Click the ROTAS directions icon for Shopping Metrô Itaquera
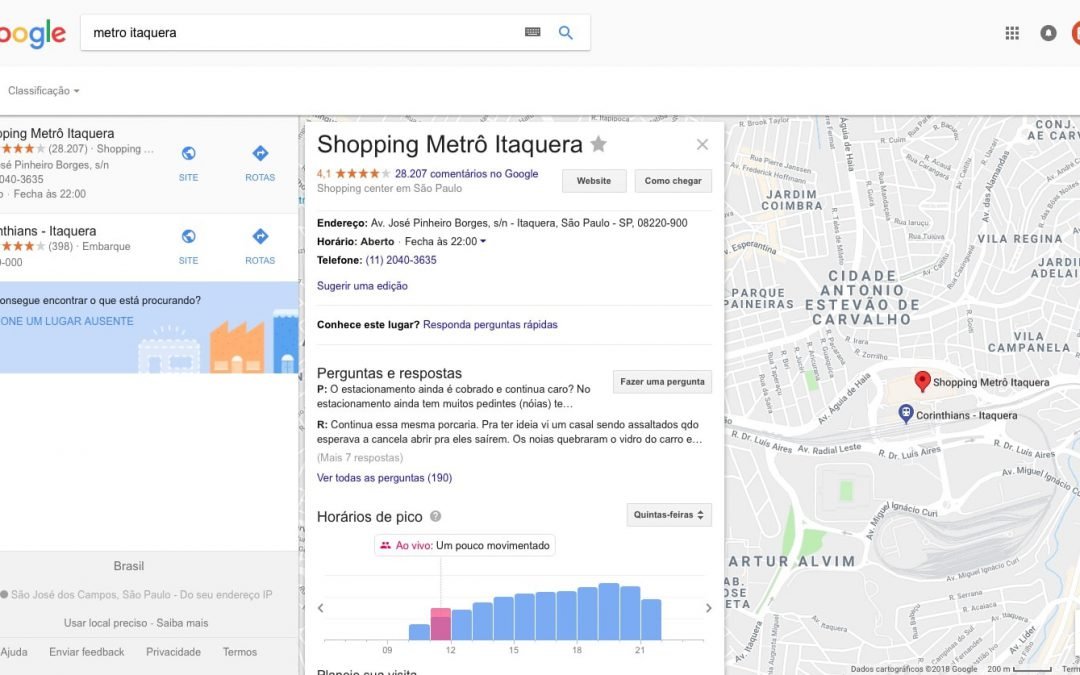The image size is (1080, 675). [260, 153]
